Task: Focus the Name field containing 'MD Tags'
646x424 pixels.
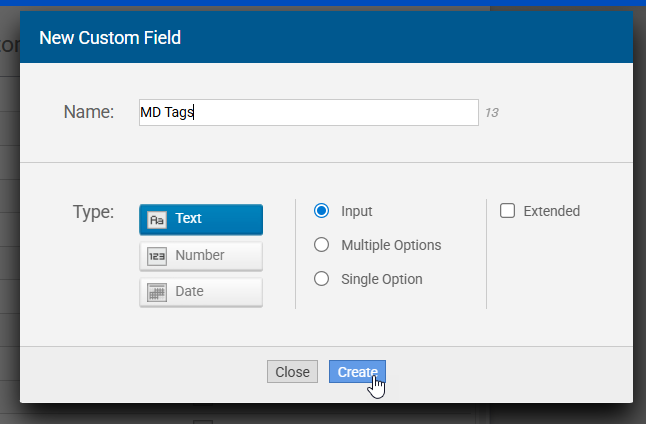Action: pos(308,113)
